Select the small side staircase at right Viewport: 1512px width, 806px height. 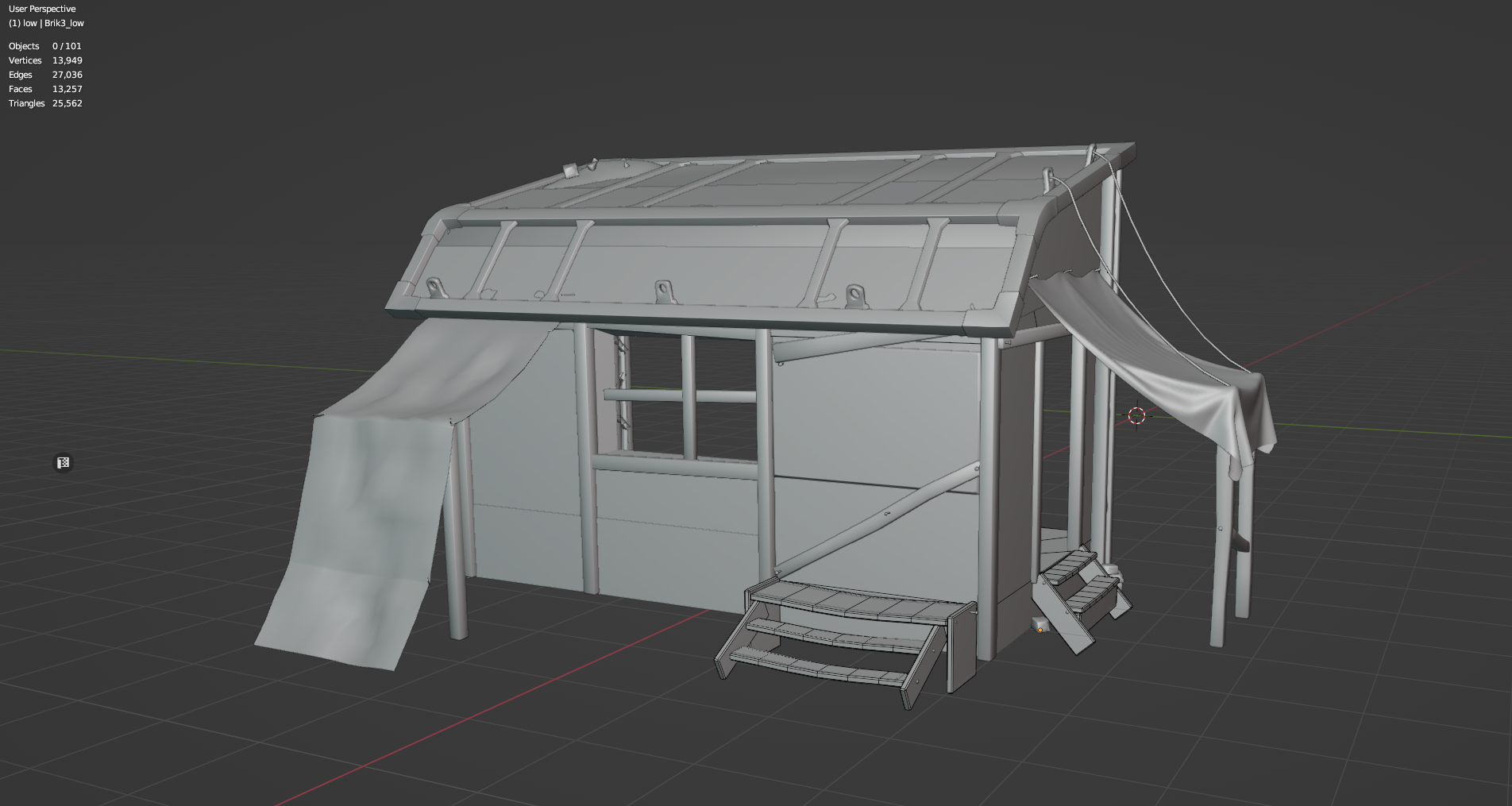(1076, 592)
